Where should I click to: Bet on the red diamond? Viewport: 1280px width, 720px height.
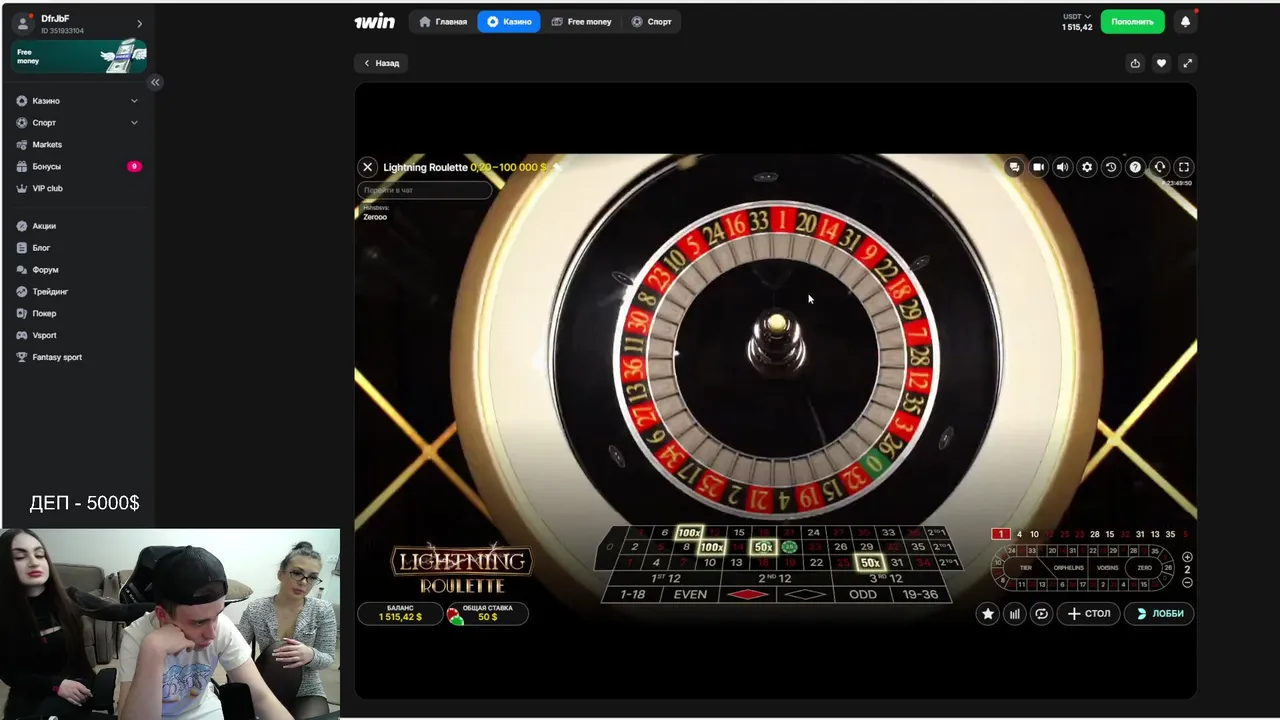pyautogui.click(x=747, y=595)
